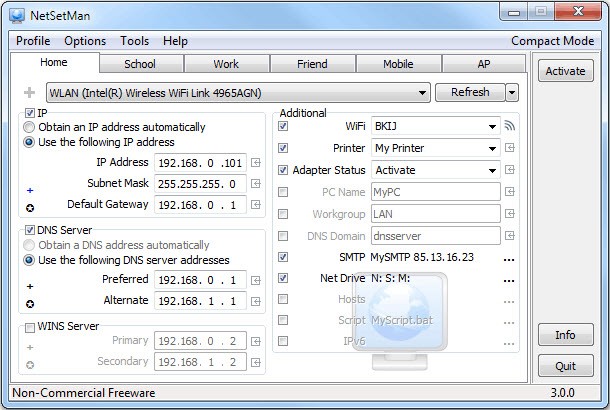
Task: Toggle the WiFi checkbox
Action: click(283, 126)
